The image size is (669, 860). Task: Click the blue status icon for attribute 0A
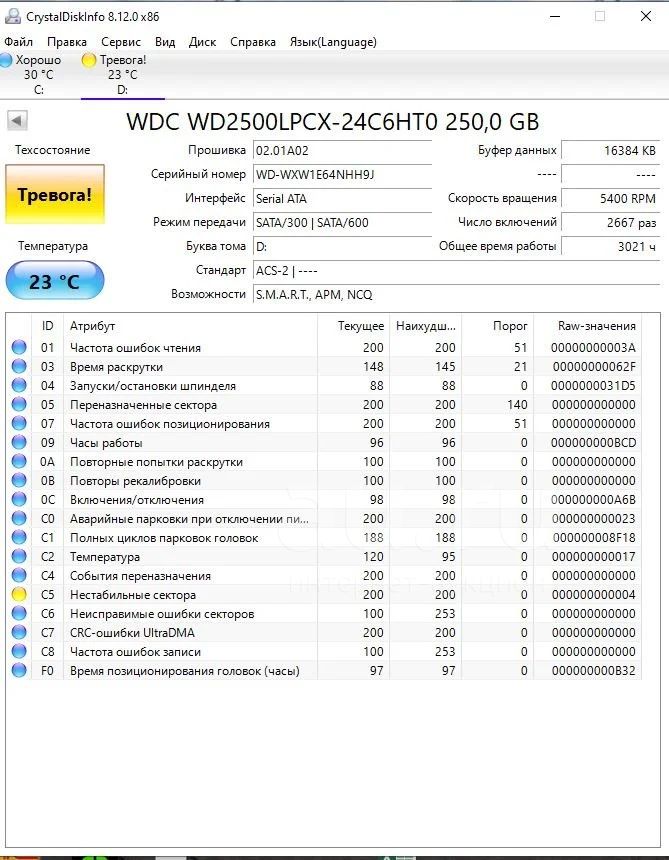click(19, 461)
